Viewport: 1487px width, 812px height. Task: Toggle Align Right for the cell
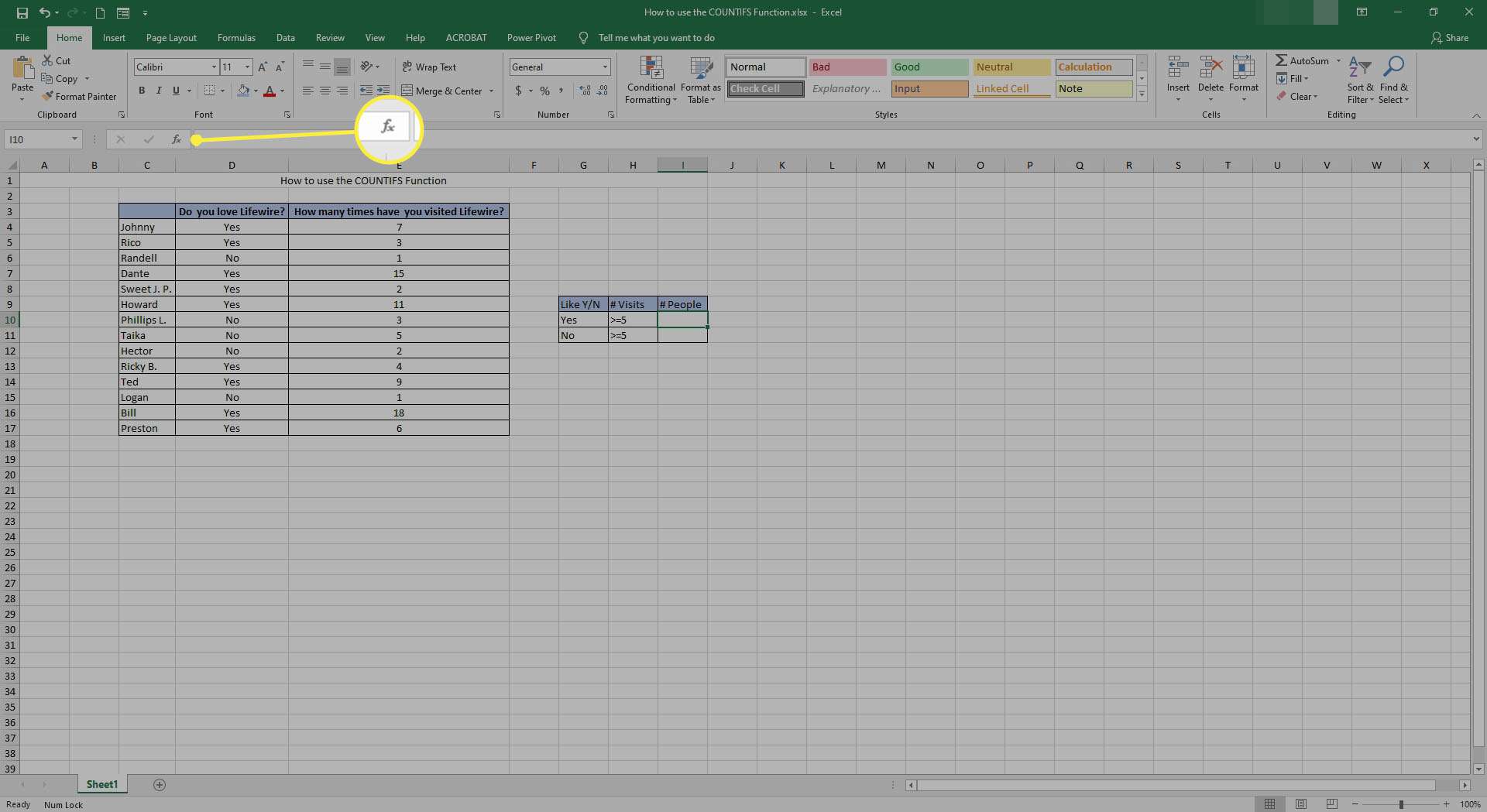pos(342,91)
